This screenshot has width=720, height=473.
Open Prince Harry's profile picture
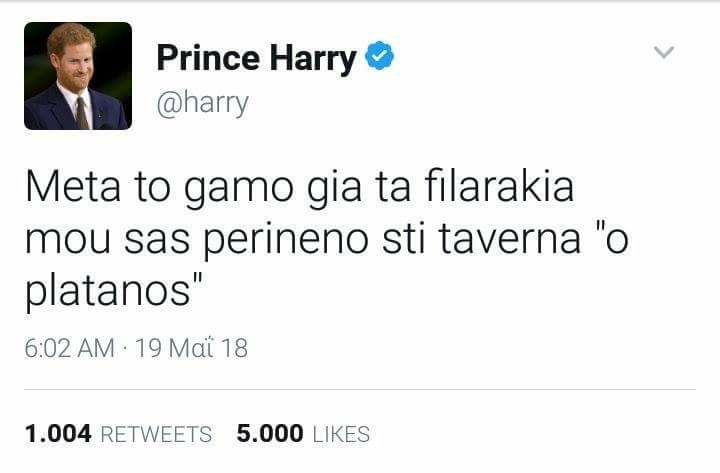[78, 76]
